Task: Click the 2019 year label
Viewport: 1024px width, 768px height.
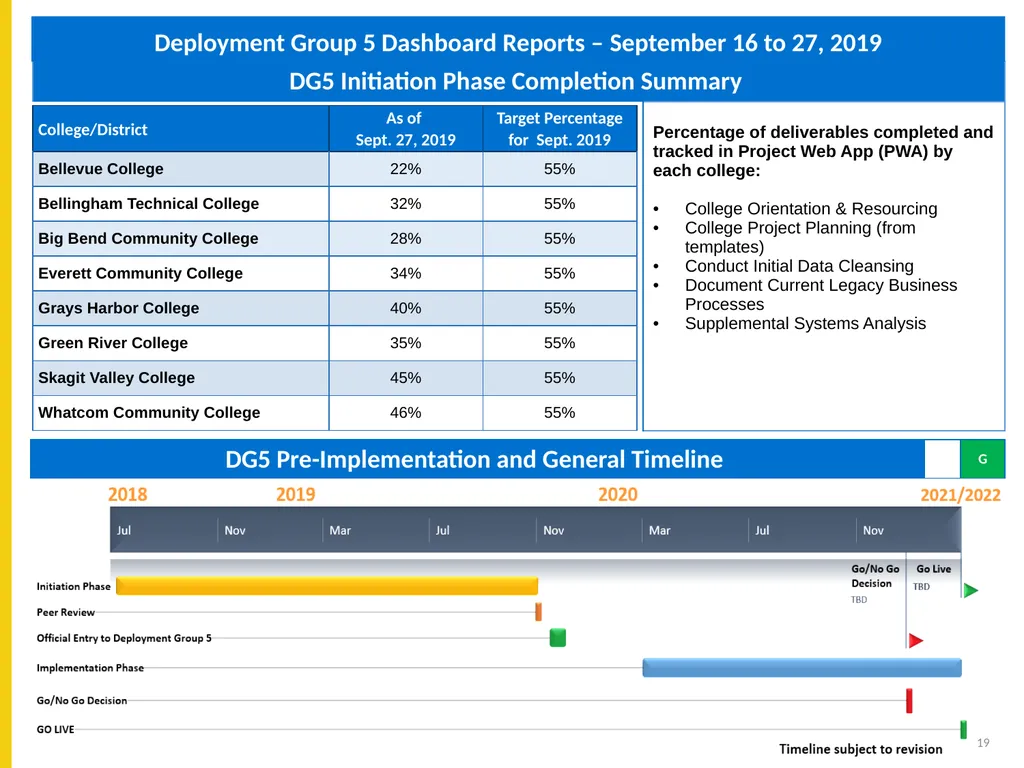Action: click(295, 494)
